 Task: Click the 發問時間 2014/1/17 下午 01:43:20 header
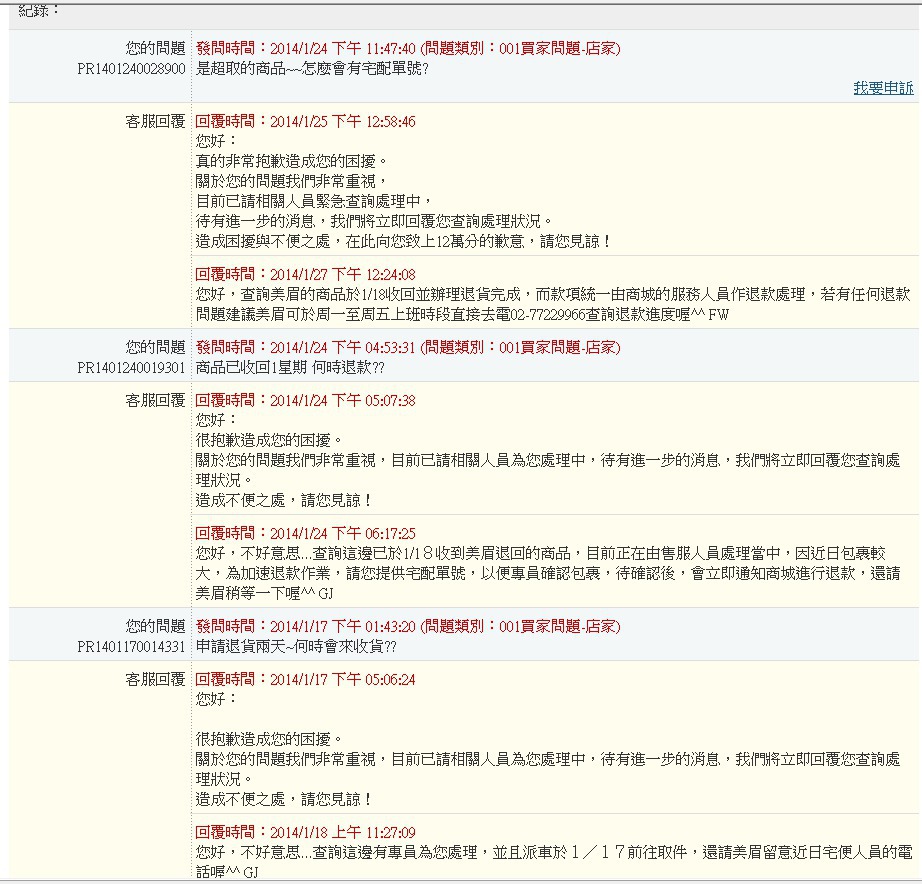(x=407, y=626)
